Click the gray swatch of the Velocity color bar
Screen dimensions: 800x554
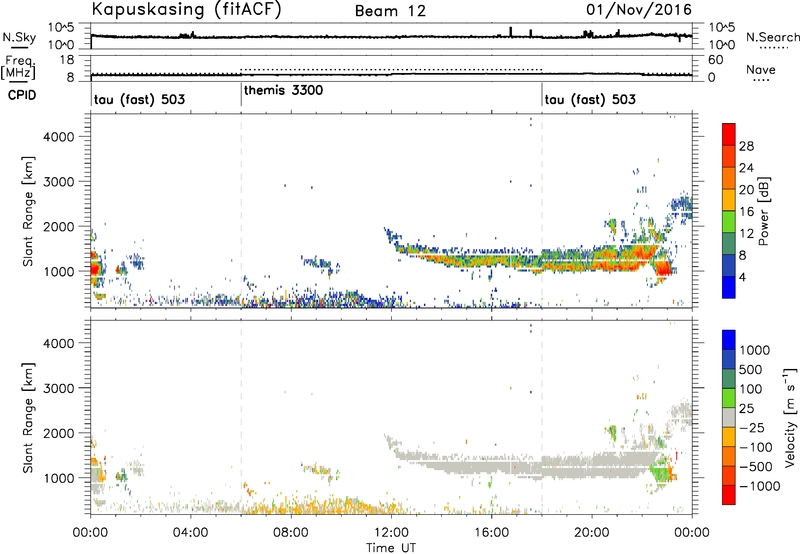pos(729,417)
